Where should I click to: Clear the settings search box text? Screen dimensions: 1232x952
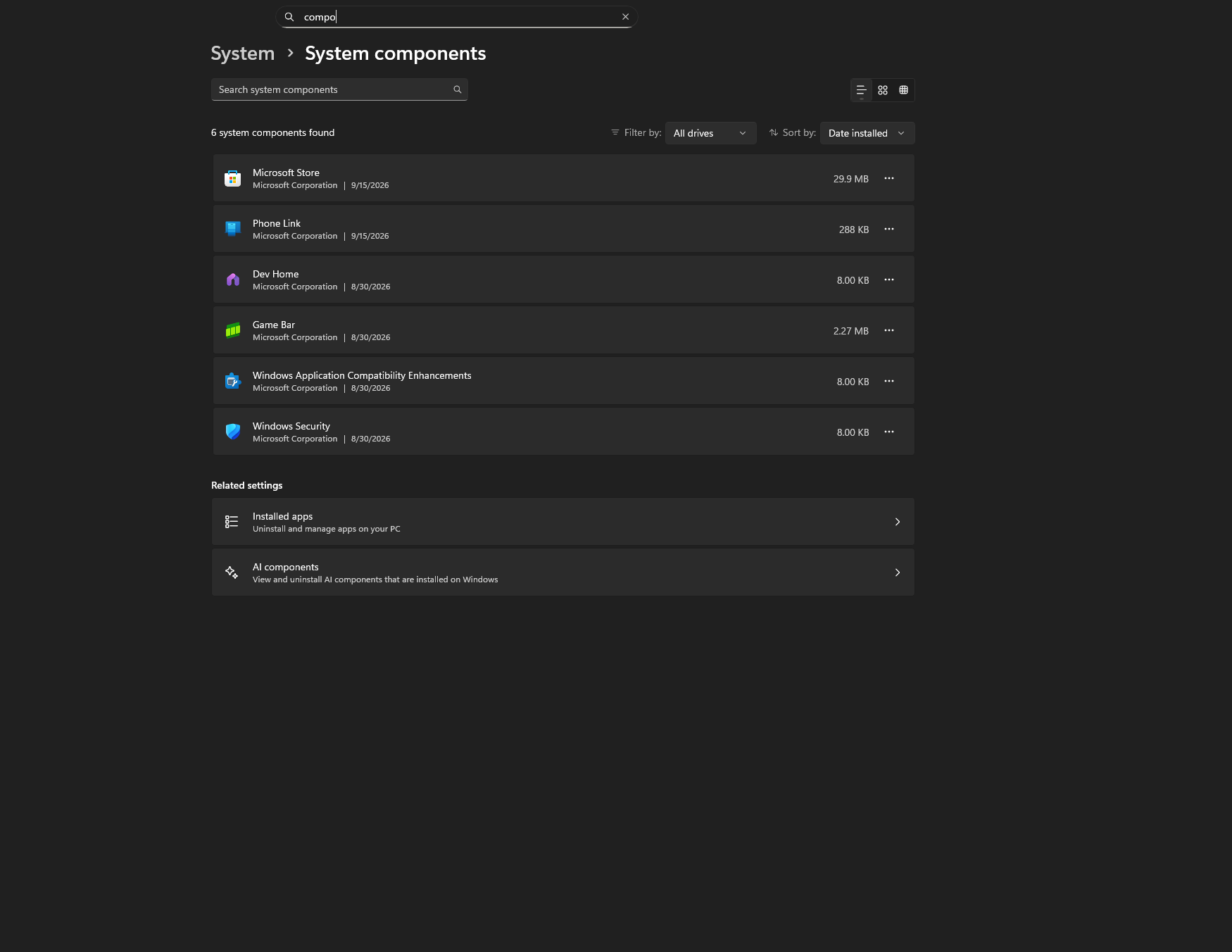coord(625,17)
